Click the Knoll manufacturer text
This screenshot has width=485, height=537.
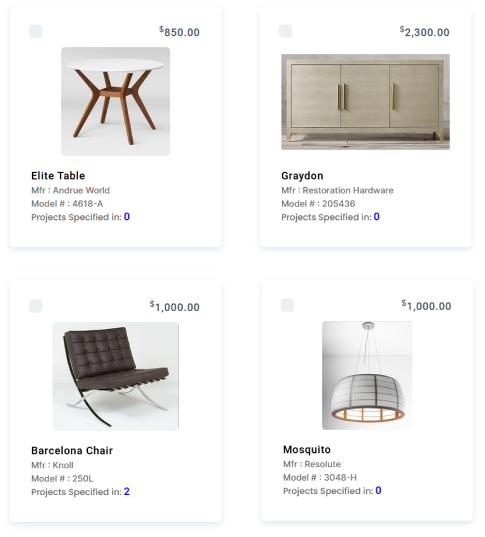[x=63, y=465]
